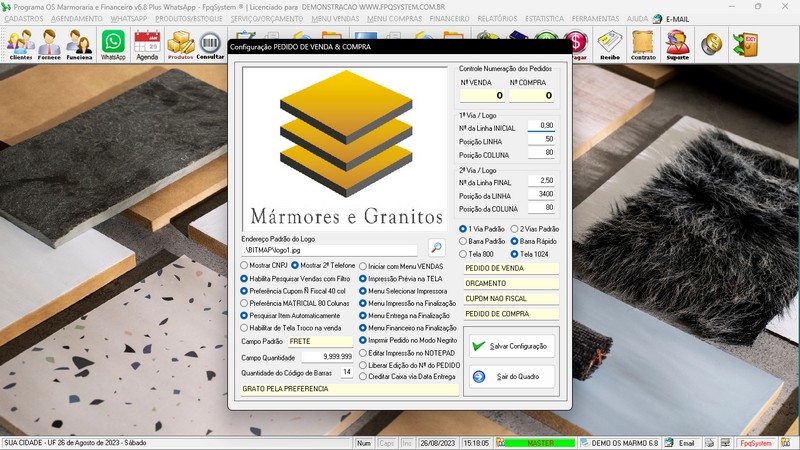
Task: Open the RELATÓRIOS menu
Action: 497,19
